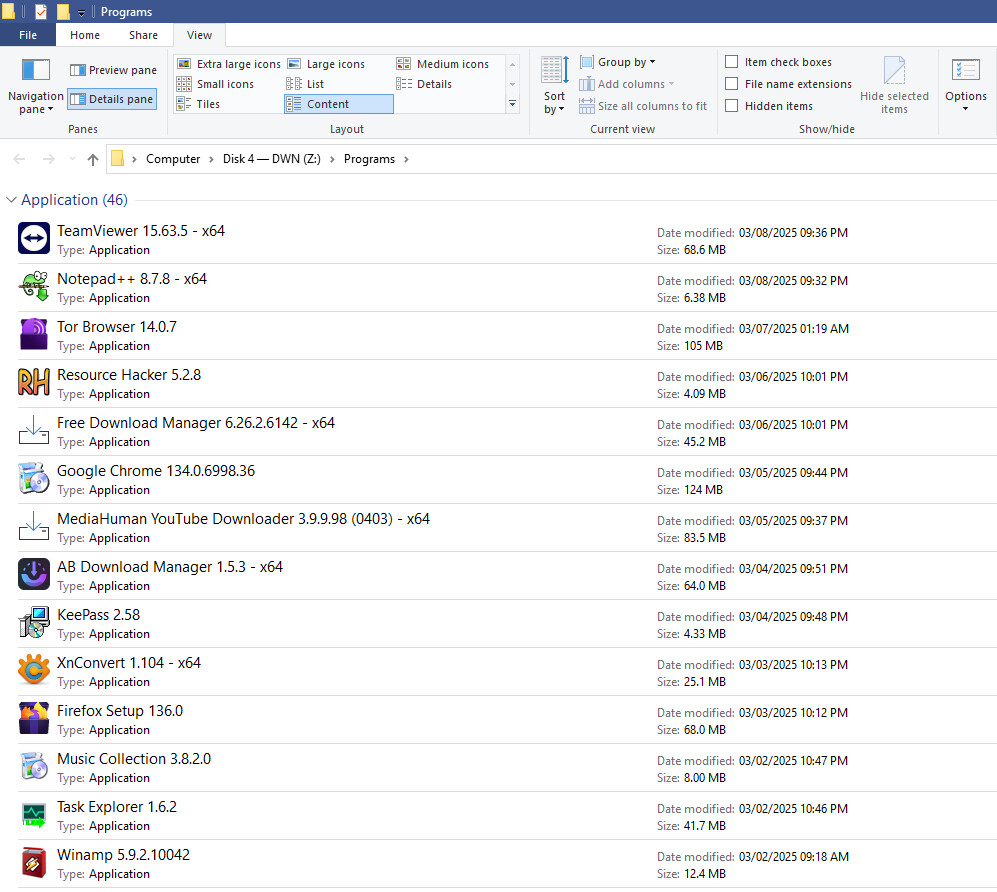Click the Winamp installer icon
The image size is (997, 892).
(x=34, y=862)
